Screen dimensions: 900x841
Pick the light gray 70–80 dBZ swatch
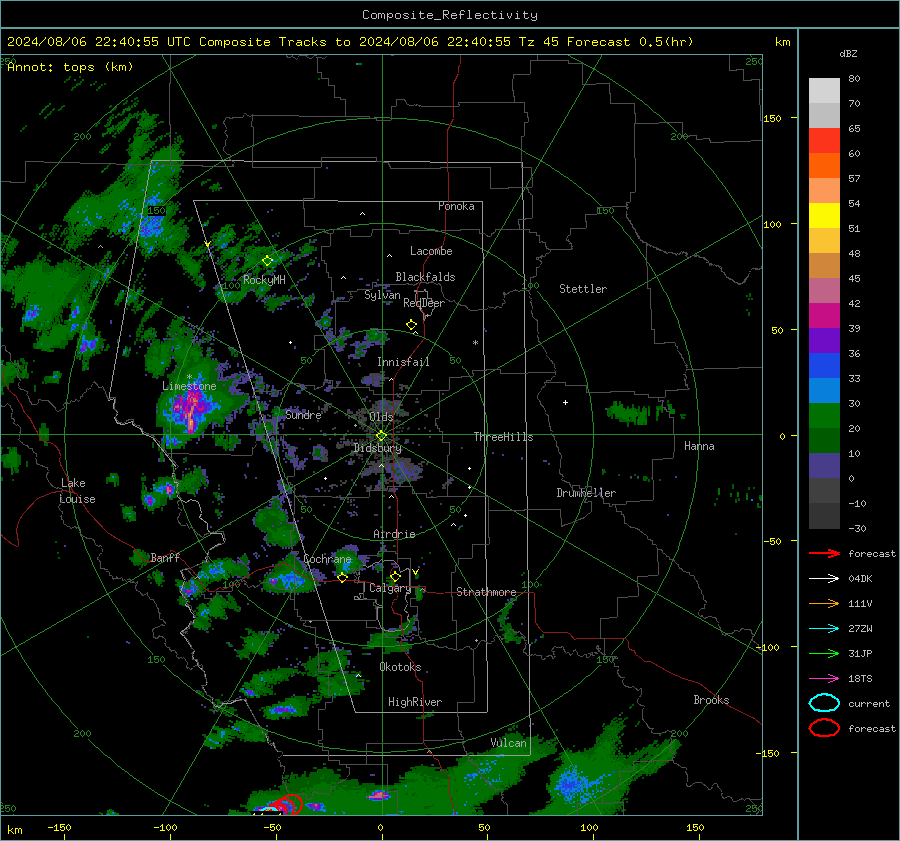[x=824, y=91]
